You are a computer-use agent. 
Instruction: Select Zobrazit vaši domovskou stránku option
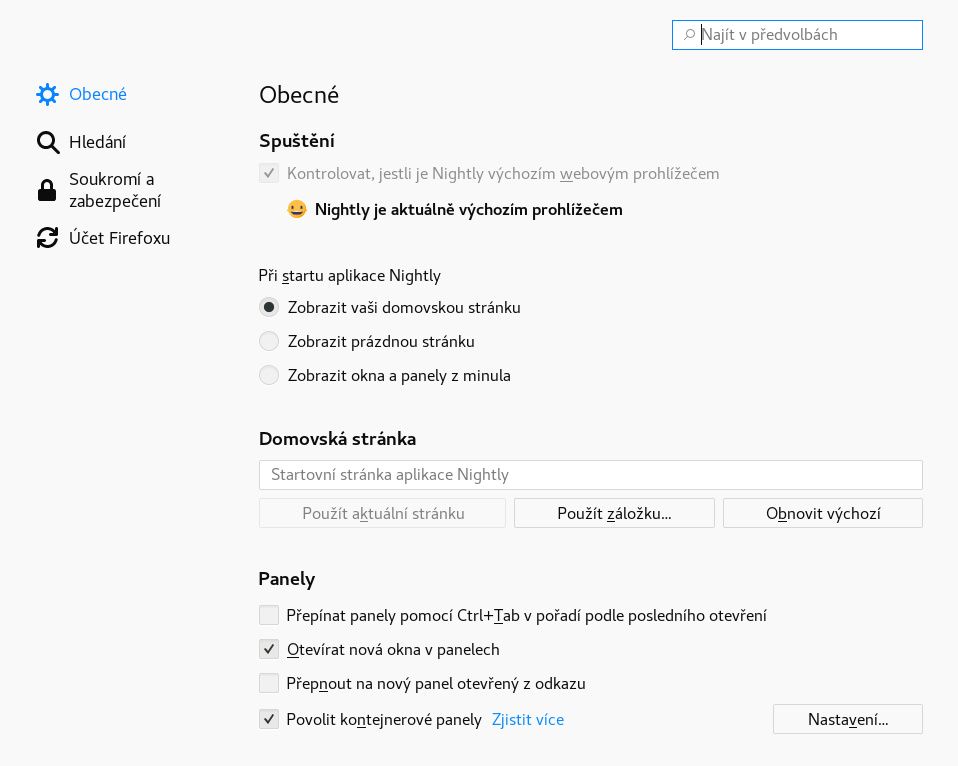(269, 307)
